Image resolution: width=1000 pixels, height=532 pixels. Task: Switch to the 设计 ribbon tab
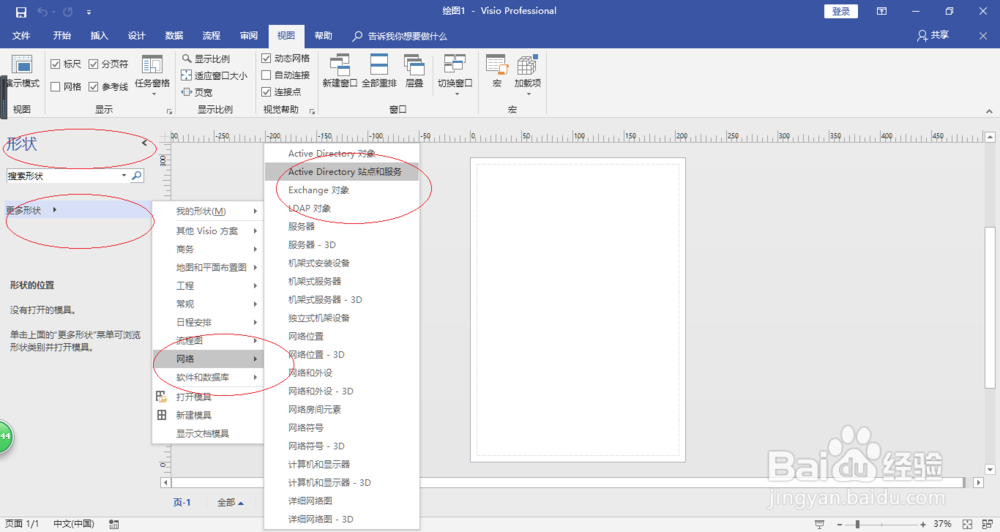(x=136, y=36)
